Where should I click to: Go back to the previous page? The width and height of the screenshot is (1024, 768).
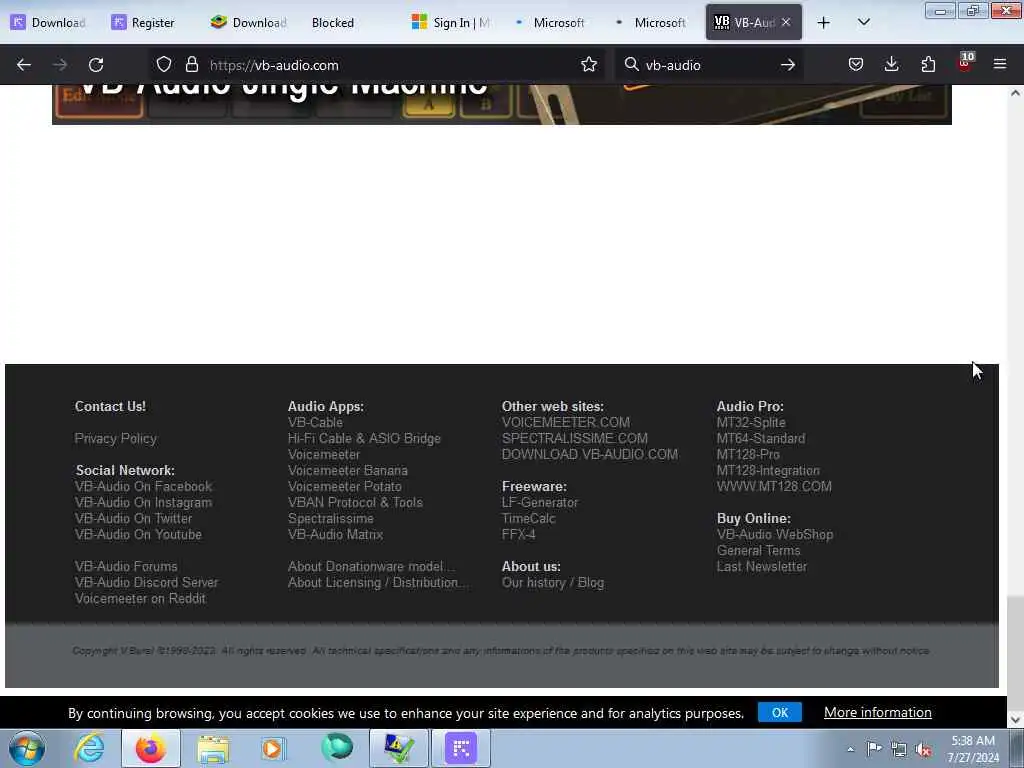(24, 65)
